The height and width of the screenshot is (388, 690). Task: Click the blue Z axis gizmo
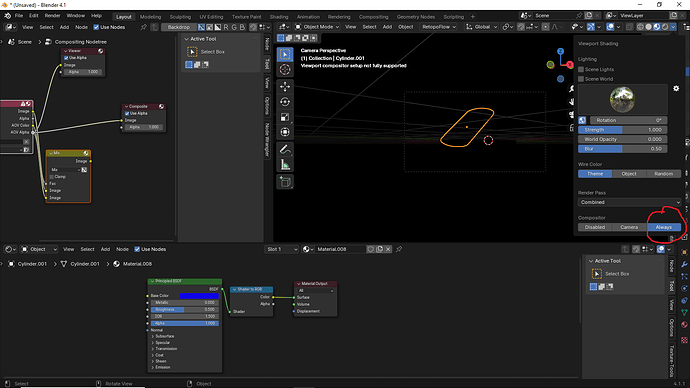point(560,51)
